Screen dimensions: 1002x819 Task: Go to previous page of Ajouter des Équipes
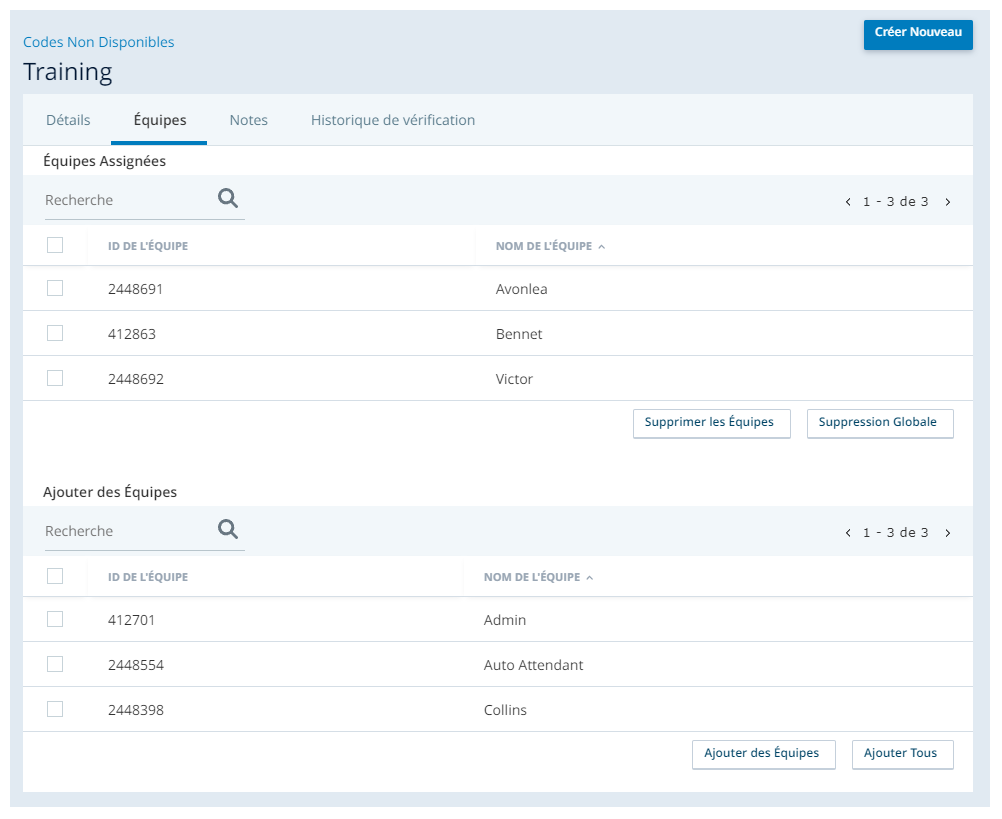[x=848, y=533]
